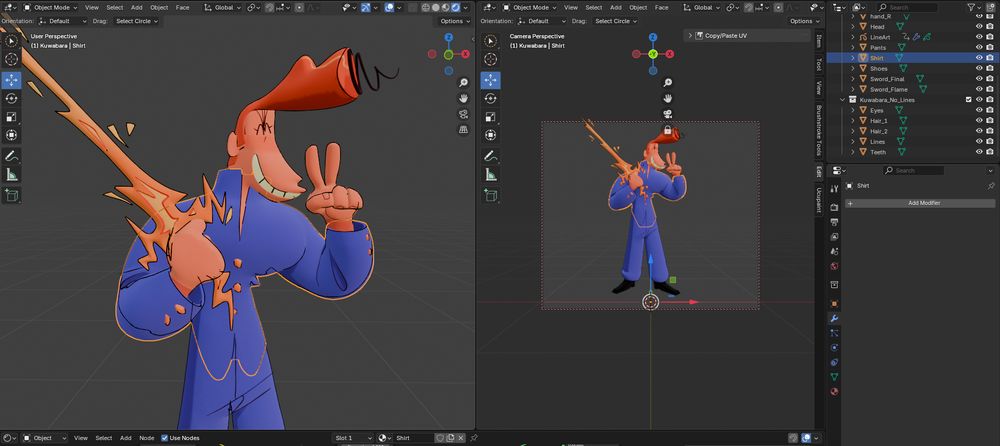Collapse the Kuwabara_No_Lines collection

[x=843, y=100]
